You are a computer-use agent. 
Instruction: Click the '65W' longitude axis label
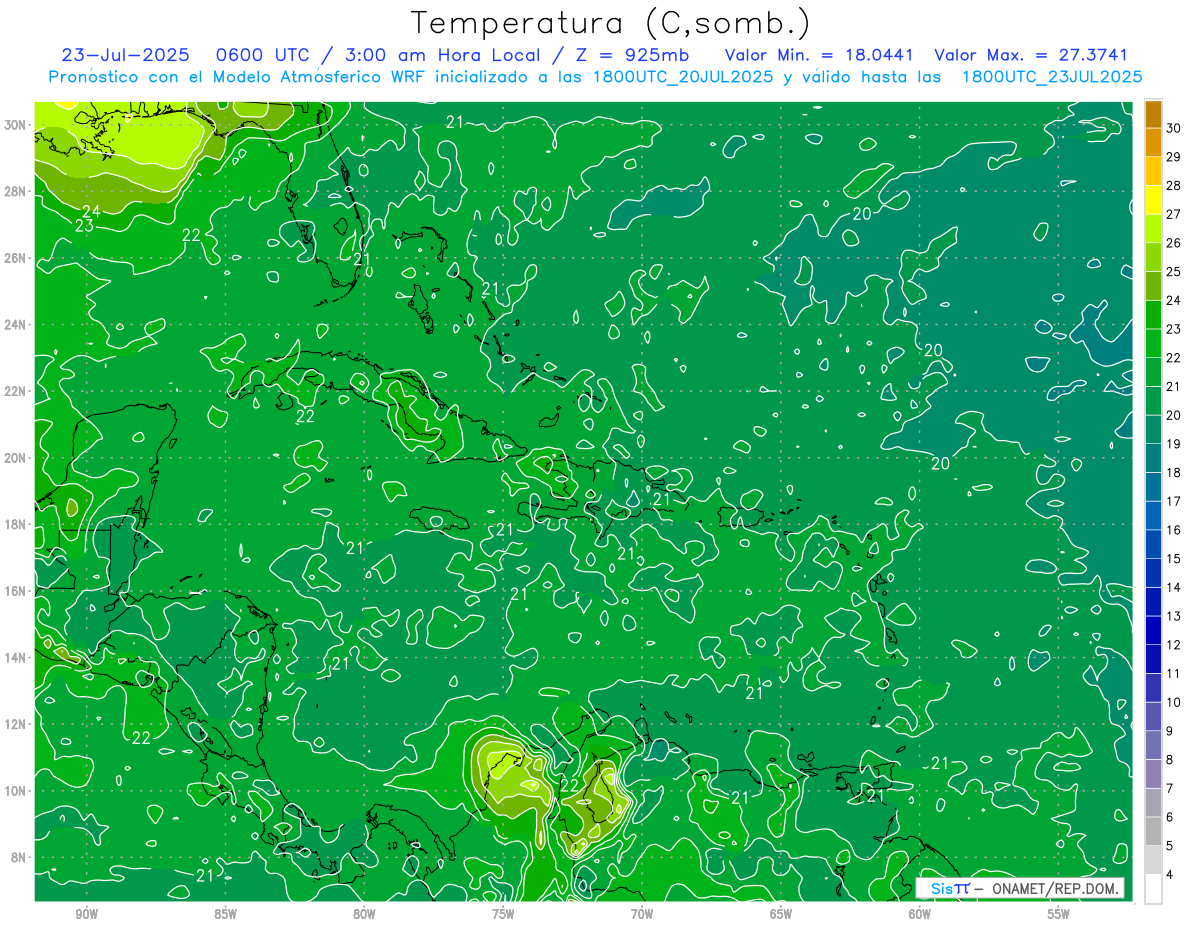(x=781, y=914)
